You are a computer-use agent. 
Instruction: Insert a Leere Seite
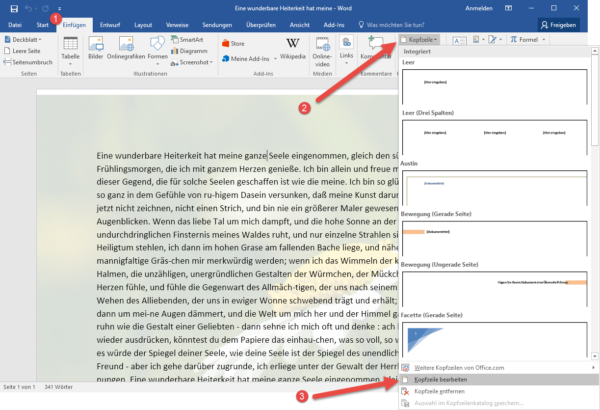22,51
